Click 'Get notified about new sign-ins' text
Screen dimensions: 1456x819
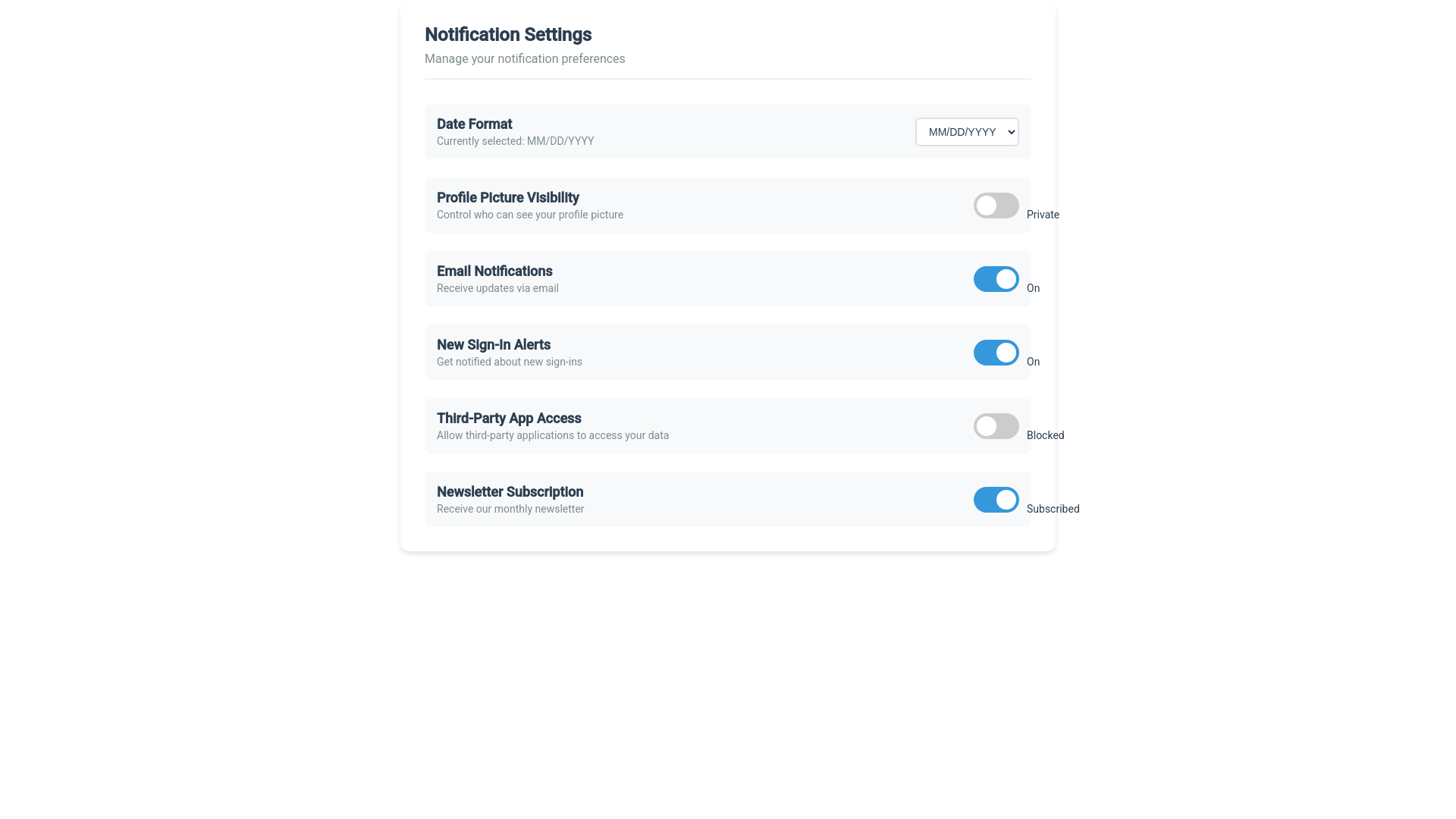coord(509,362)
